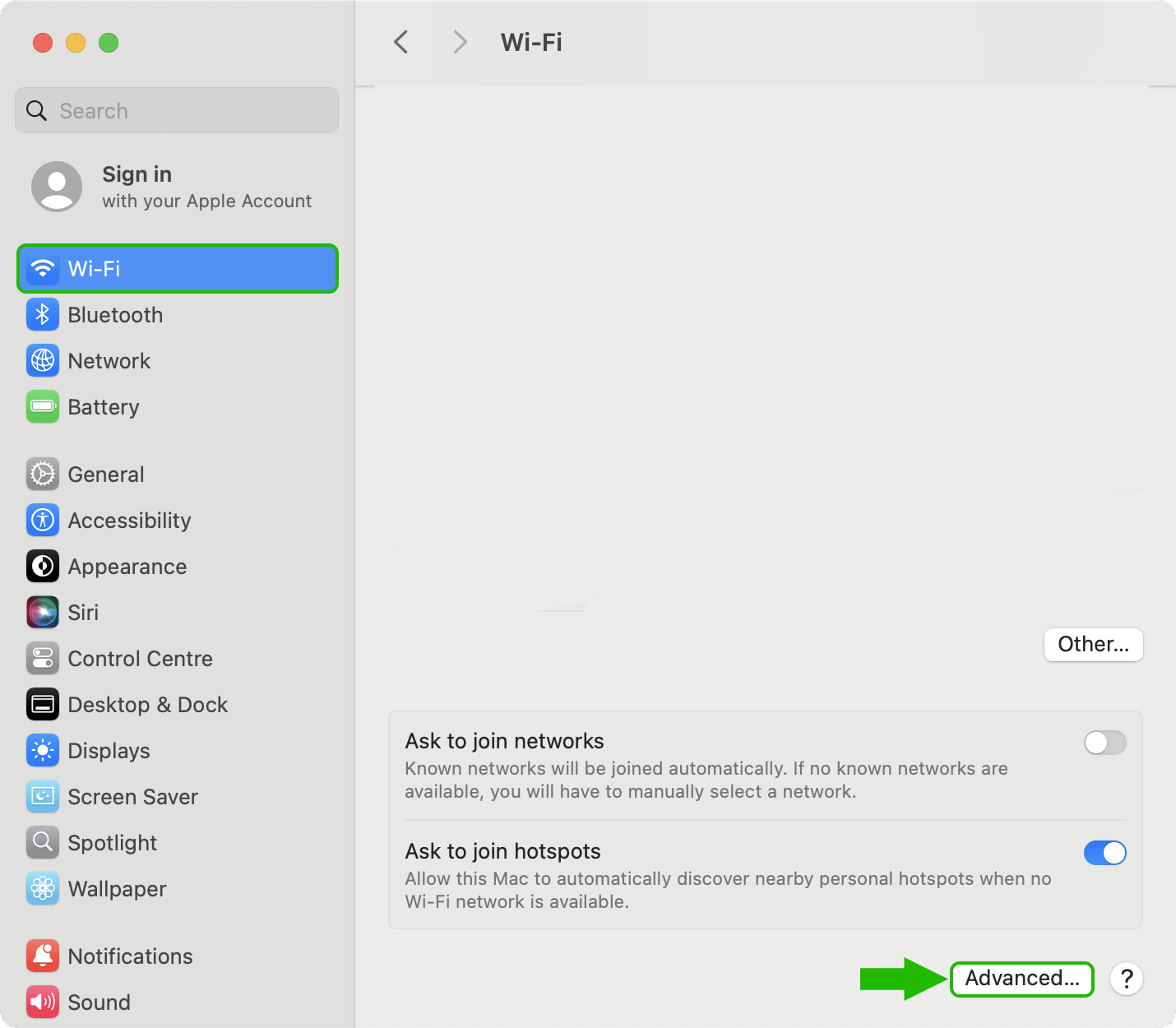Screen dimensions: 1176x1028
Task: Open Accessibility settings icon
Action: pos(43,521)
